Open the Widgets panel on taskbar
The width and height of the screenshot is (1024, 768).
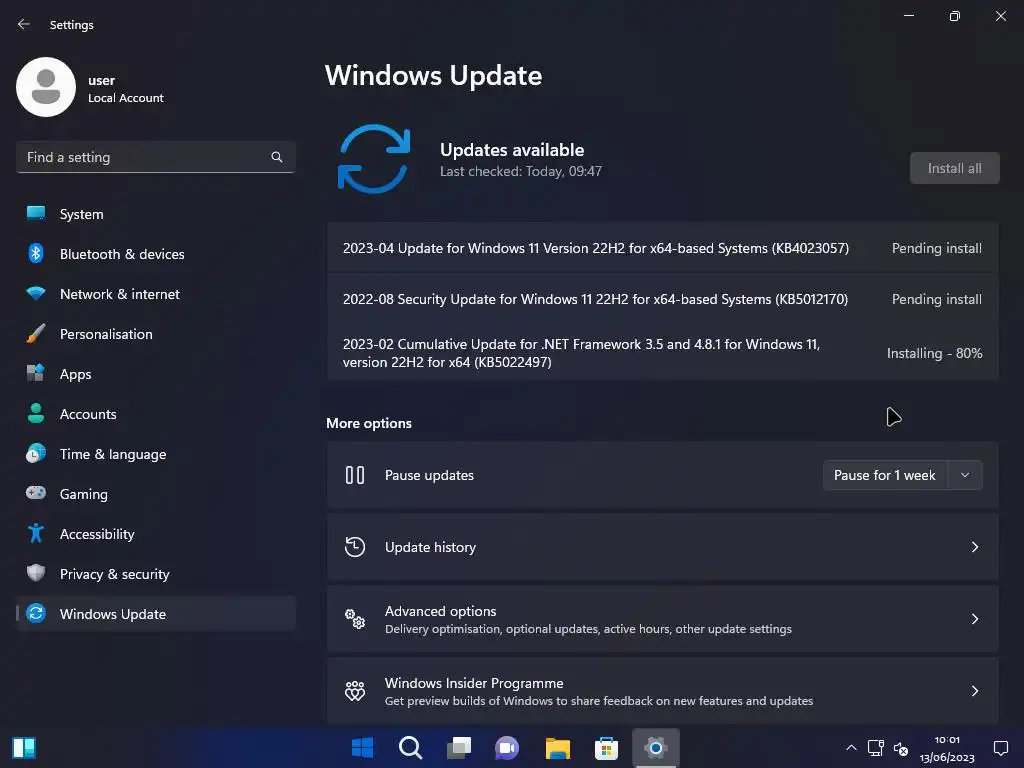(x=24, y=748)
